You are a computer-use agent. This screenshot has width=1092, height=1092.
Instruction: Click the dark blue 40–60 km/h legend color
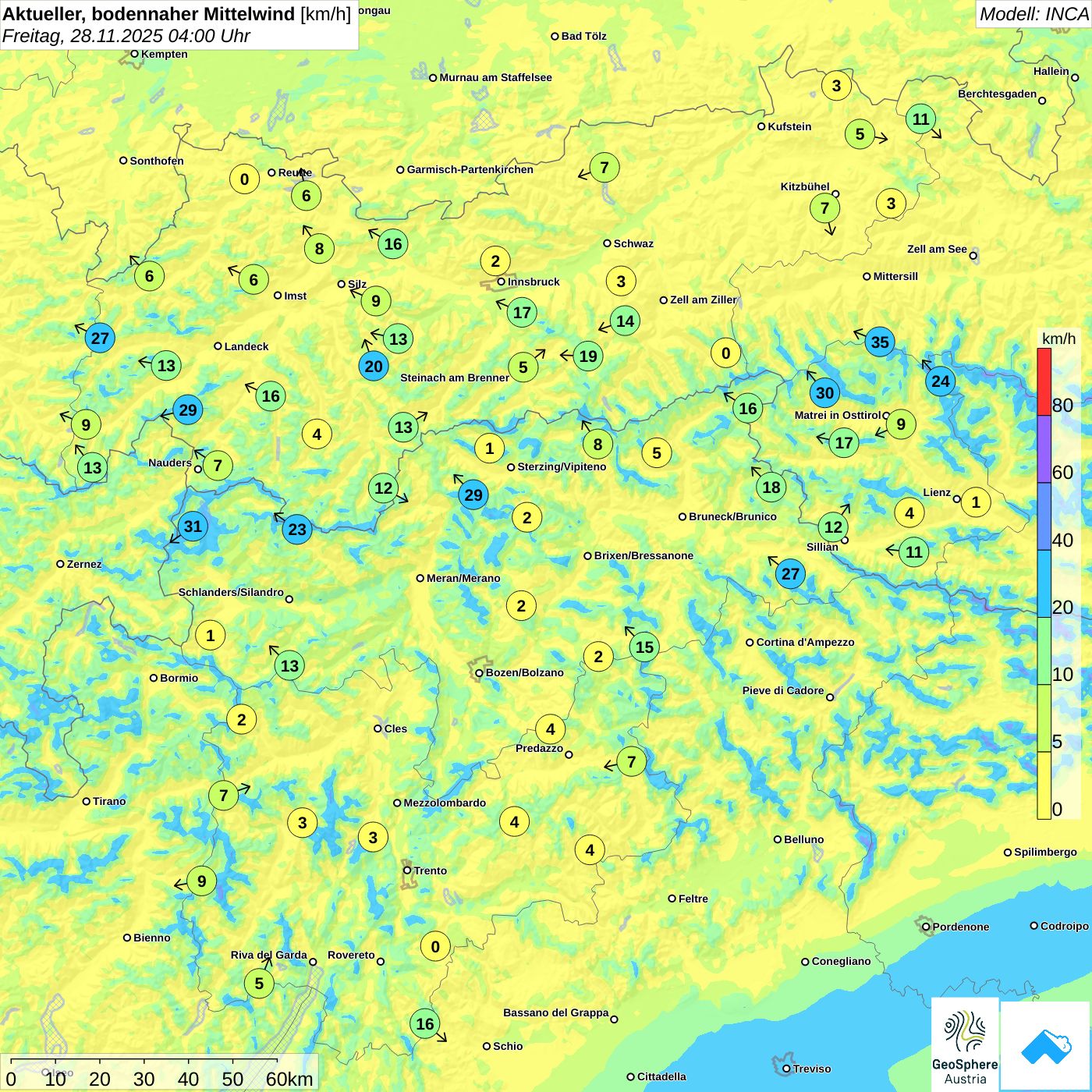[x=1044, y=516]
